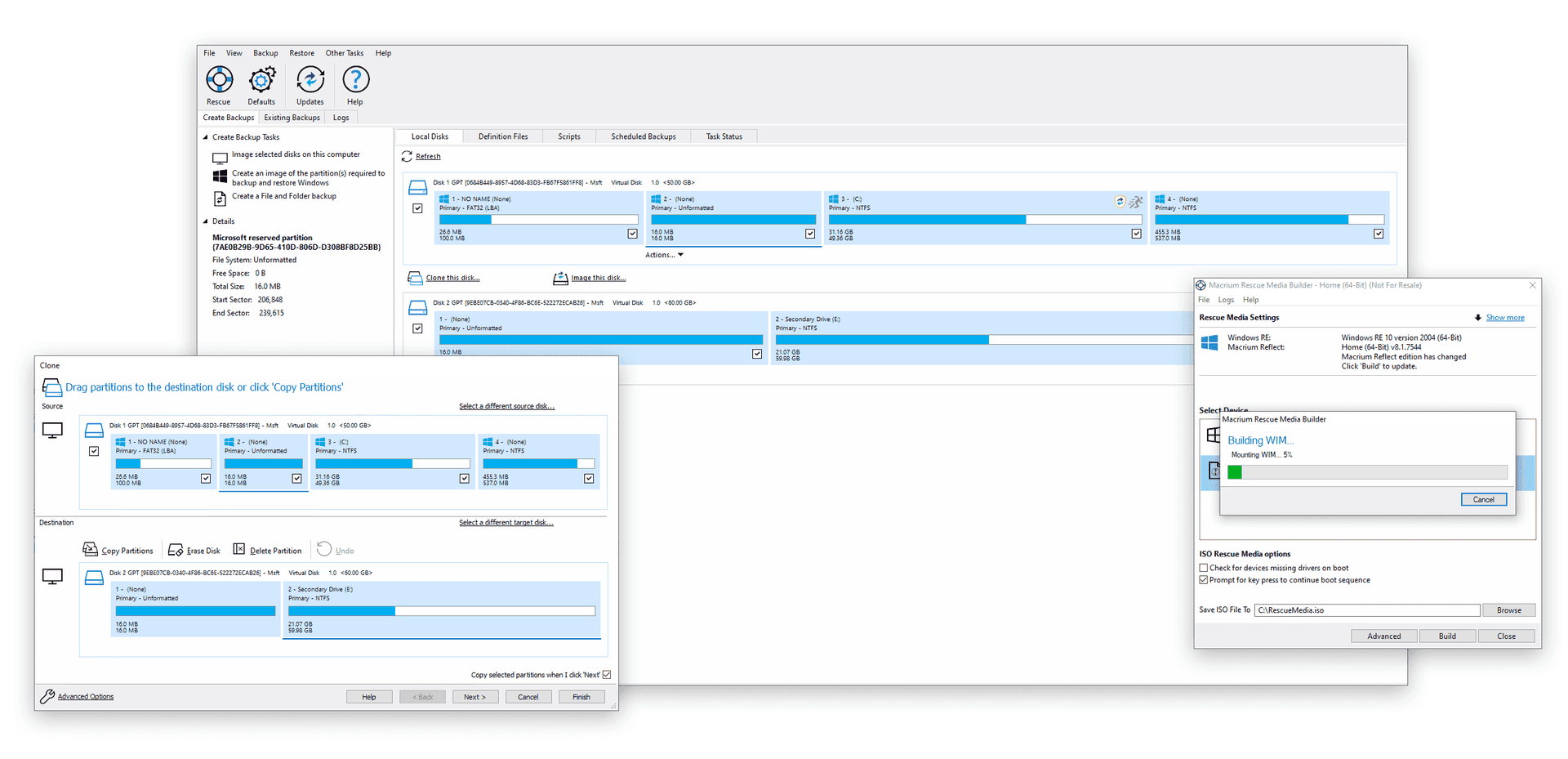Uncheck 'Prompt for key press to continue boot'

(x=1204, y=580)
